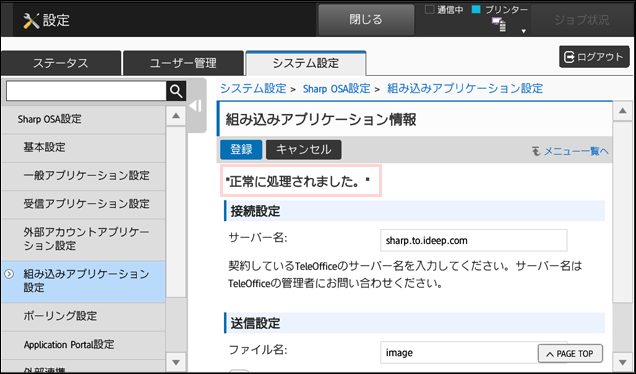Click the サーバー名 input field
The height and width of the screenshot is (374, 636).
(473, 241)
